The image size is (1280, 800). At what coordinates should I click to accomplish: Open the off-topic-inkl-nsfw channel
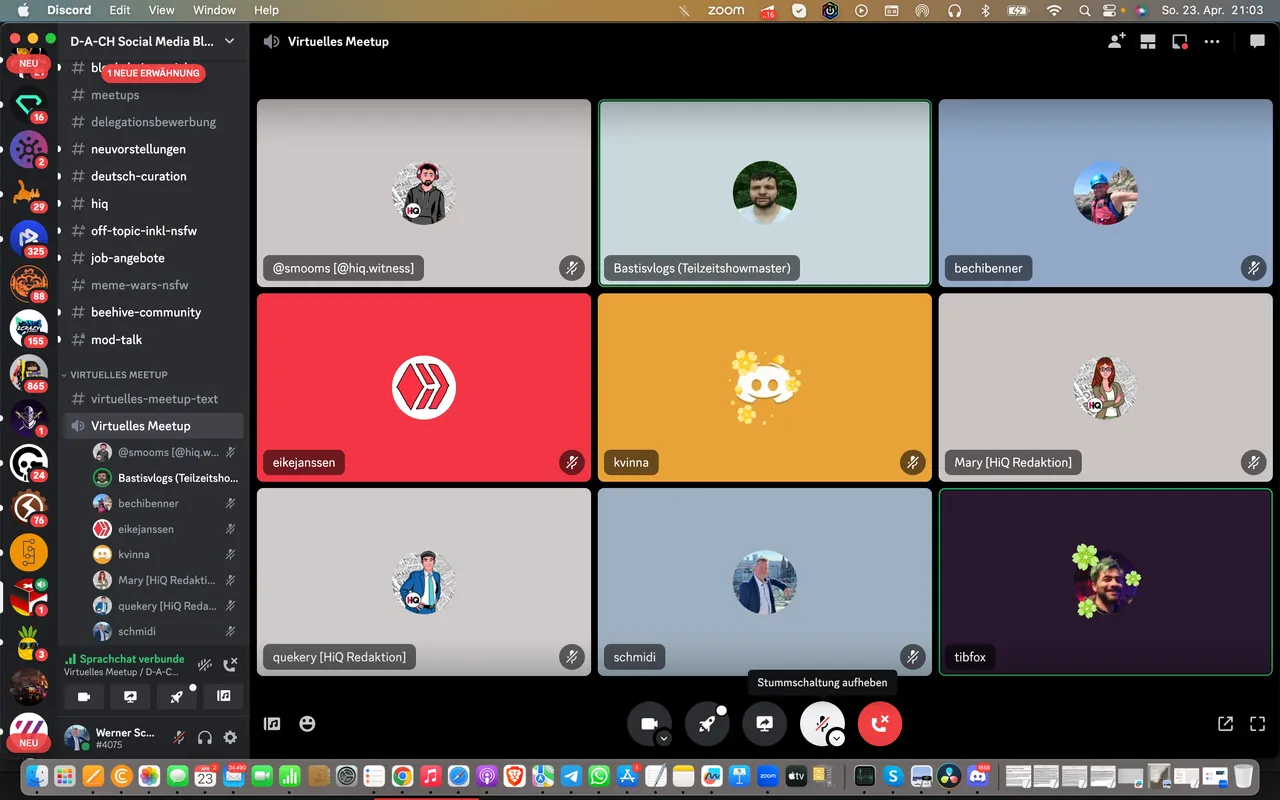click(151, 230)
